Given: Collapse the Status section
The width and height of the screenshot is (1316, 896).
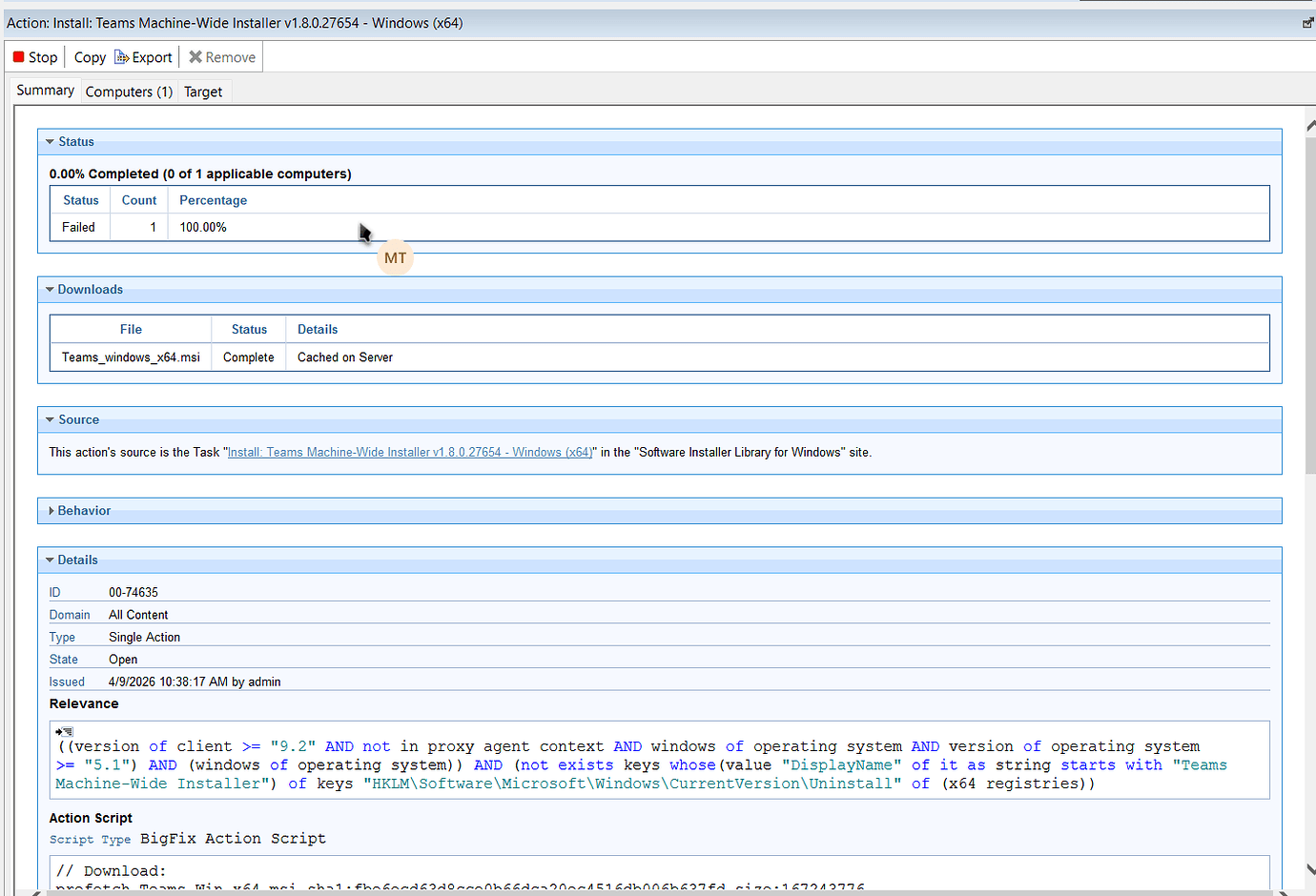Looking at the screenshot, I should coord(50,141).
